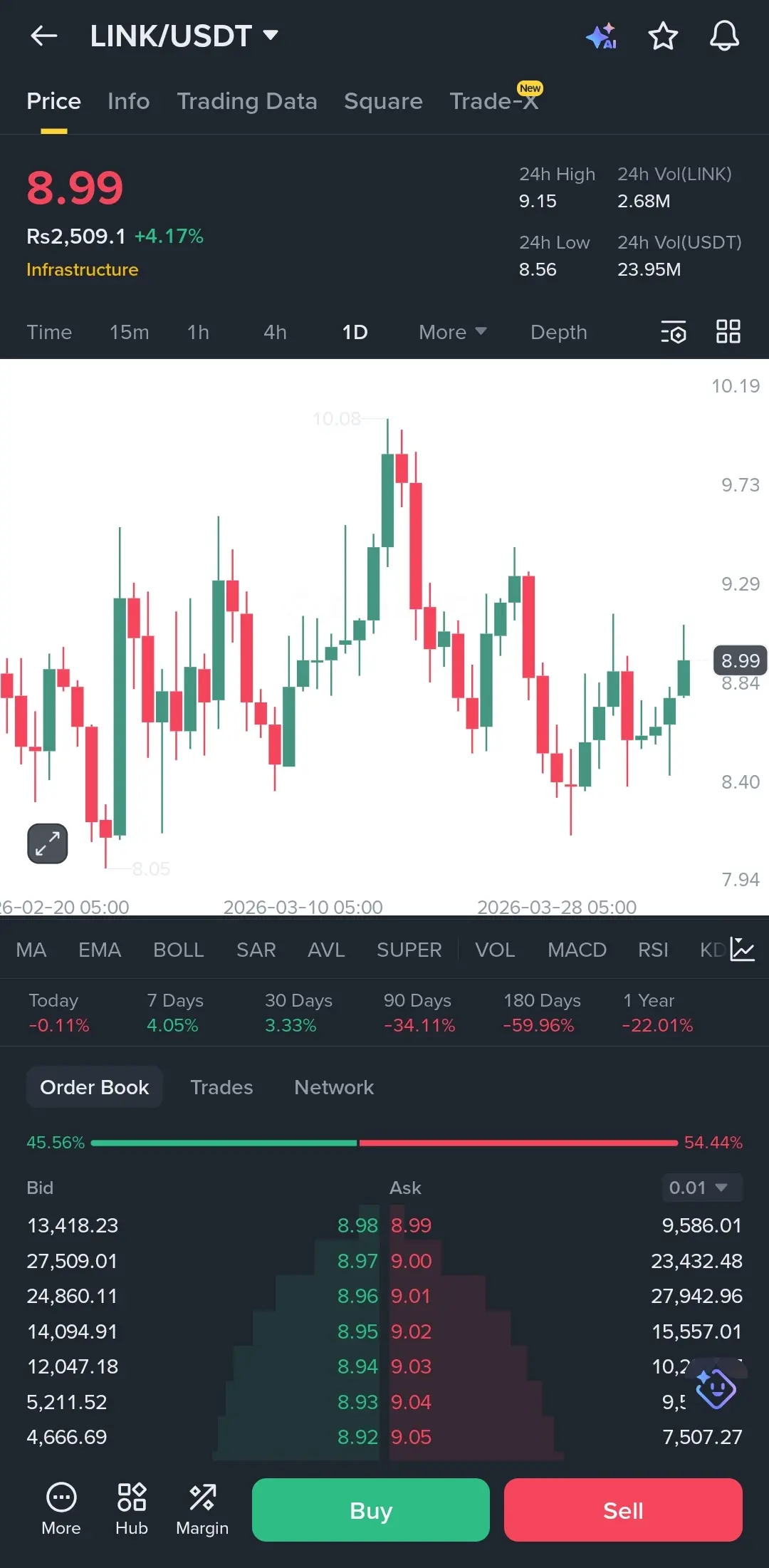Open Margin trading icon
Viewport: 769px width, 1568px height.
coord(202,1510)
